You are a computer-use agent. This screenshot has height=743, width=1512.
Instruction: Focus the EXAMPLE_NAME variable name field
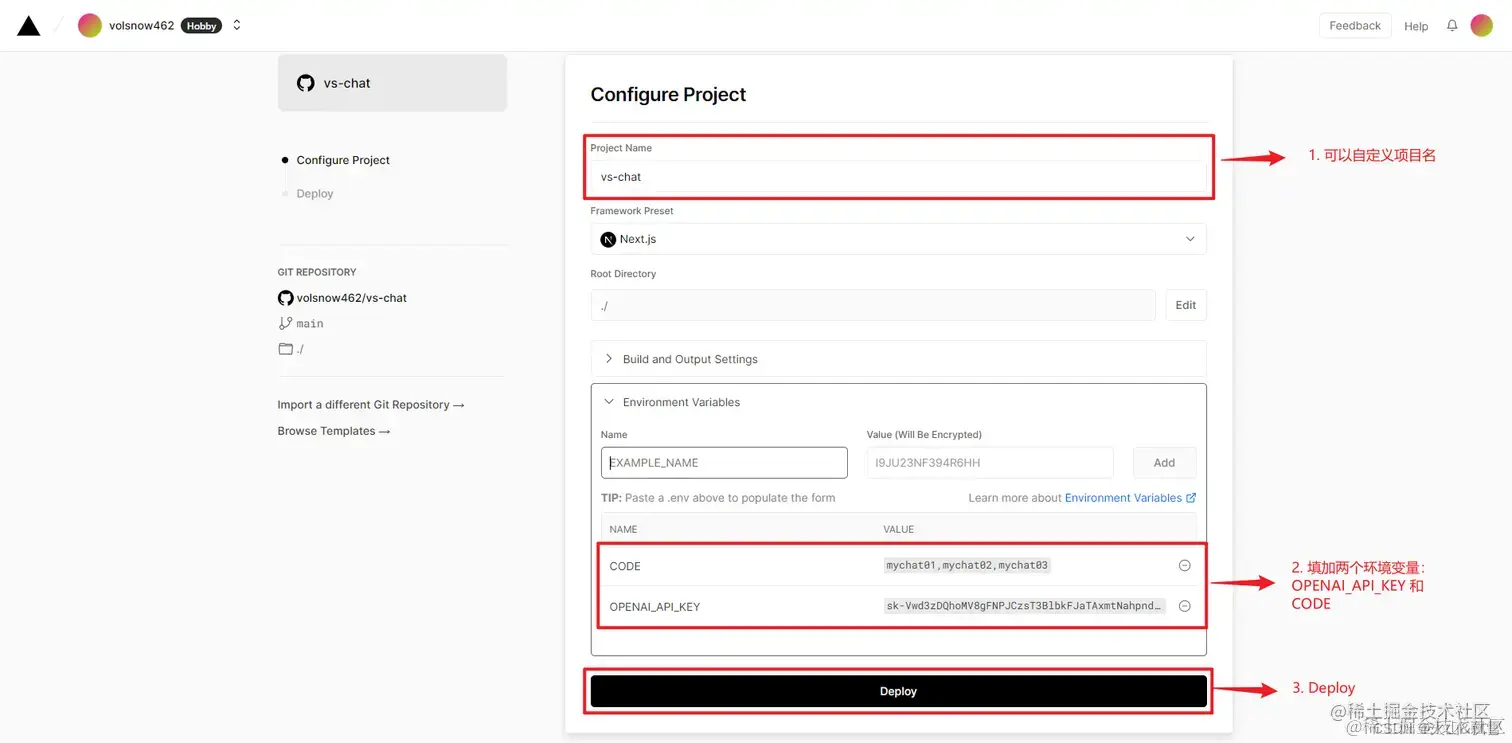(724, 463)
